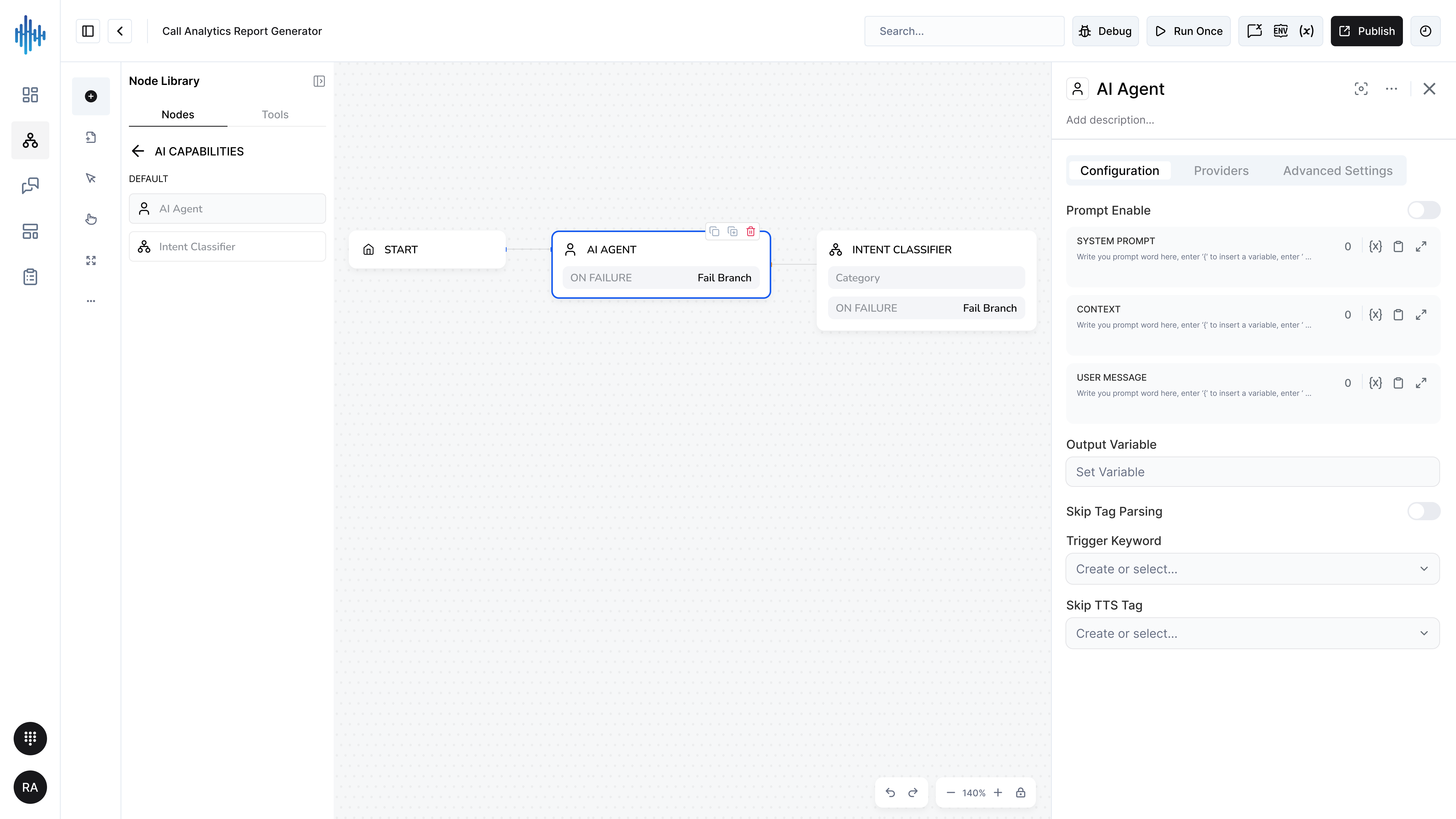Collapse the Node Library panel
The height and width of the screenshot is (819, 1456).
pos(319,81)
